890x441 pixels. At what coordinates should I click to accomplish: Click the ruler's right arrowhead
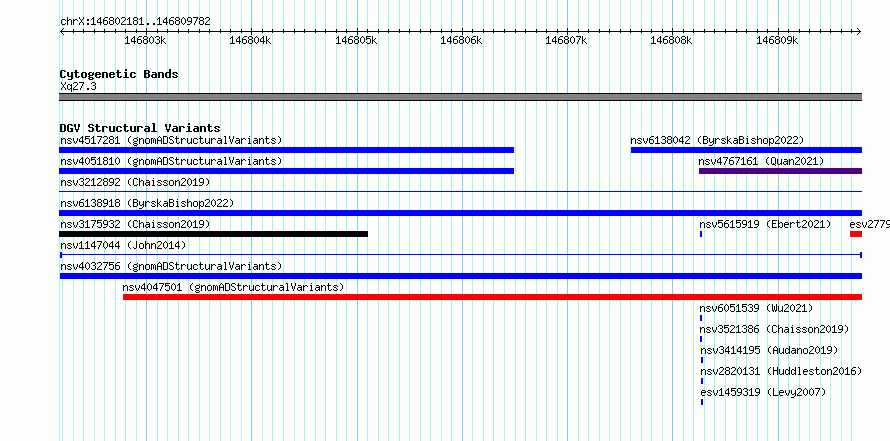pos(859,31)
